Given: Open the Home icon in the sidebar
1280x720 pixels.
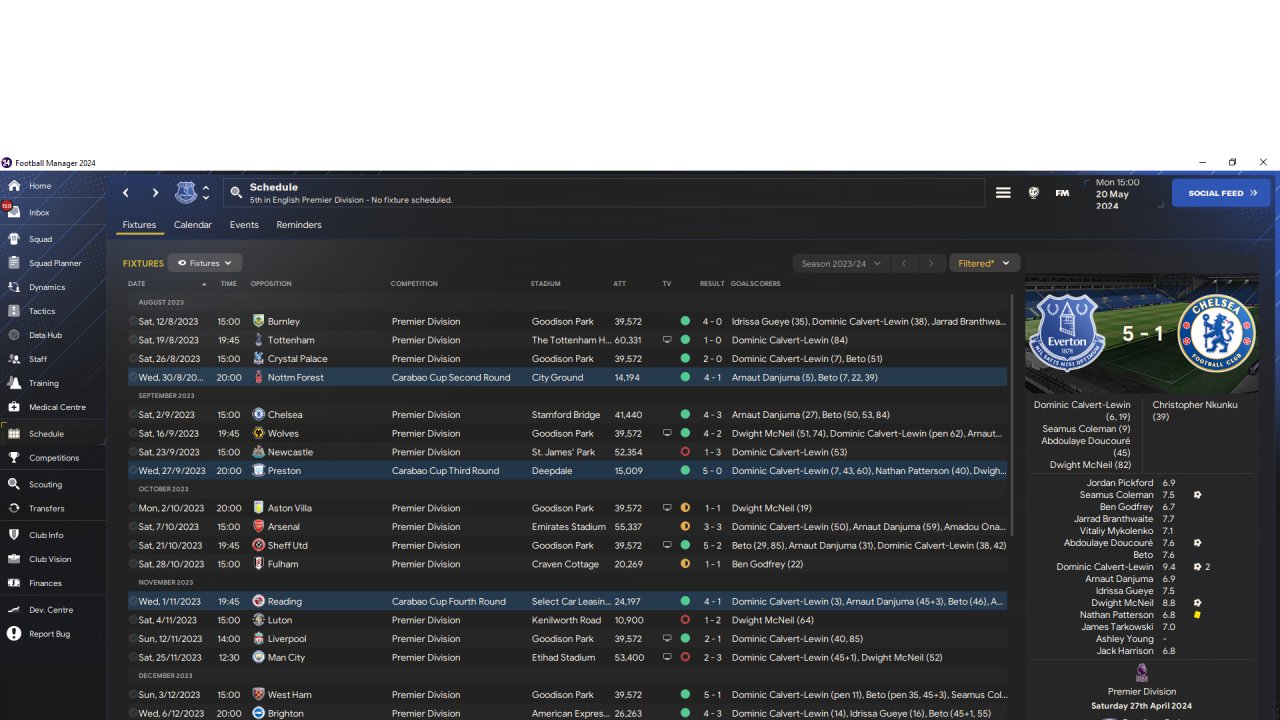Looking at the screenshot, I should click(x=14, y=186).
